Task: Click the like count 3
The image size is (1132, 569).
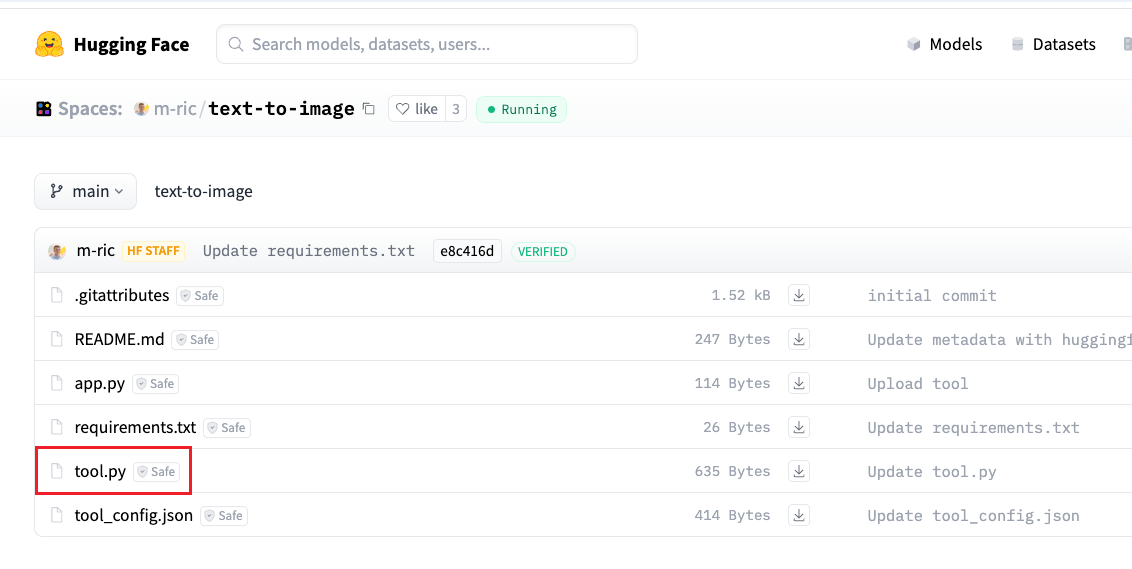Action: [456, 109]
